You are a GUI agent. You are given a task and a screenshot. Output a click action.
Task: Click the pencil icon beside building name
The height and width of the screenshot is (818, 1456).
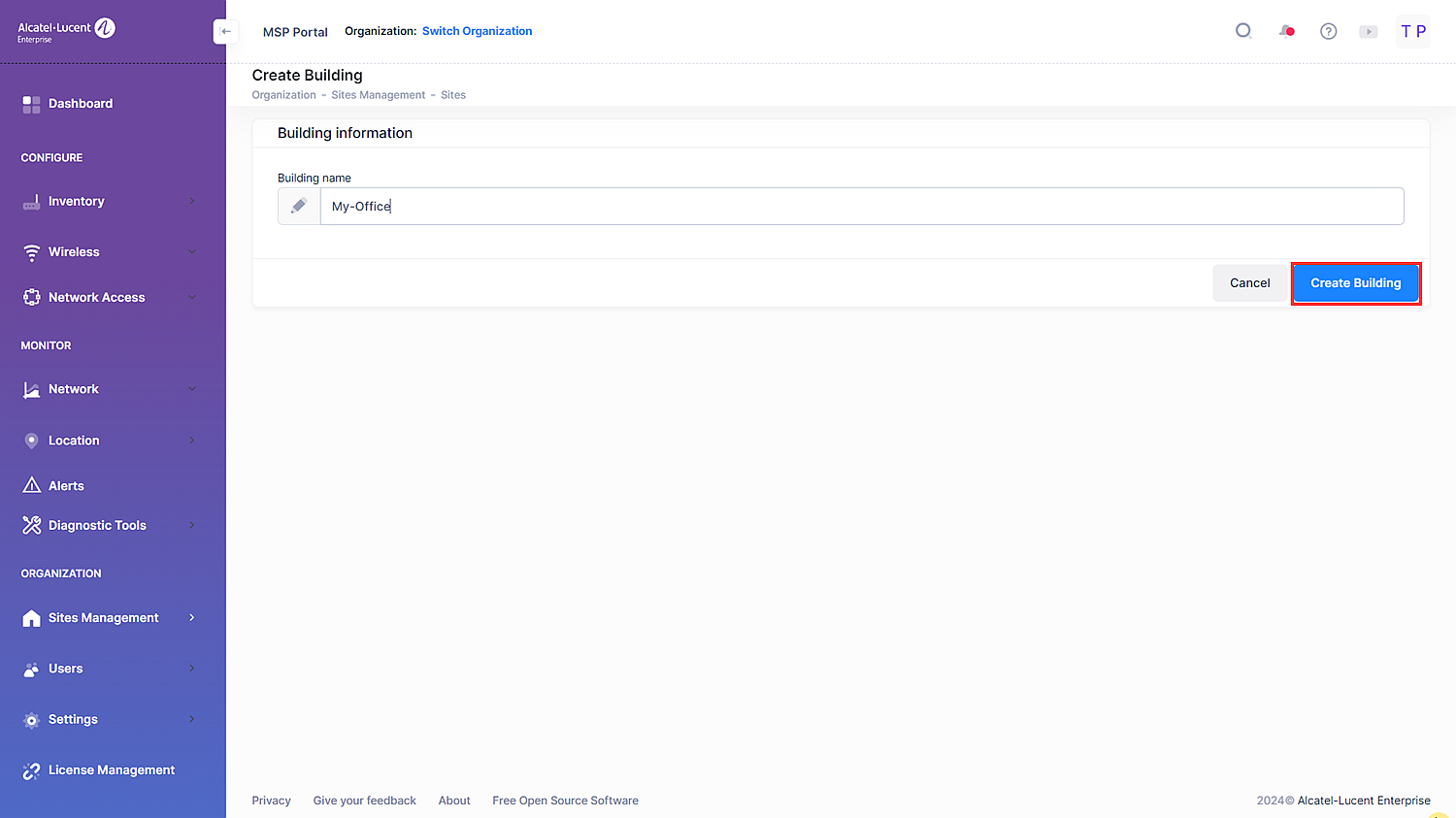[299, 206]
